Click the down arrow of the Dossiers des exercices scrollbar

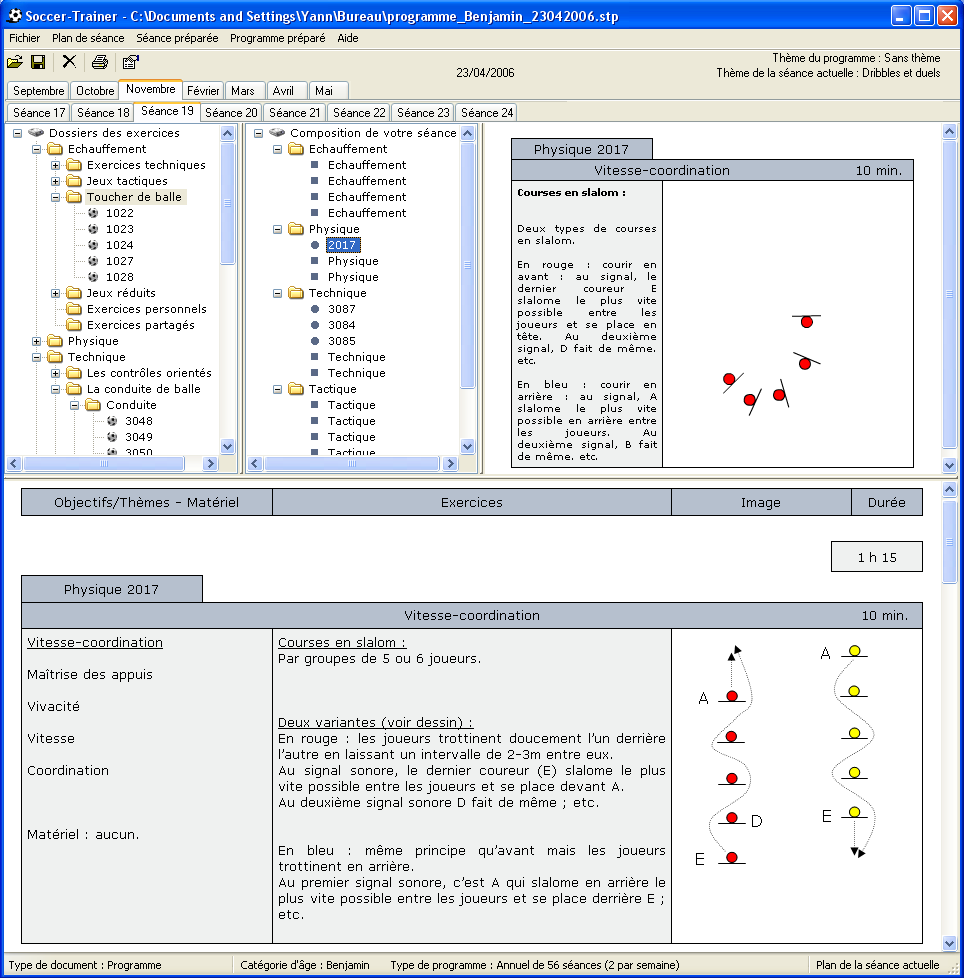pyautogui.click(x=228, y=446)
